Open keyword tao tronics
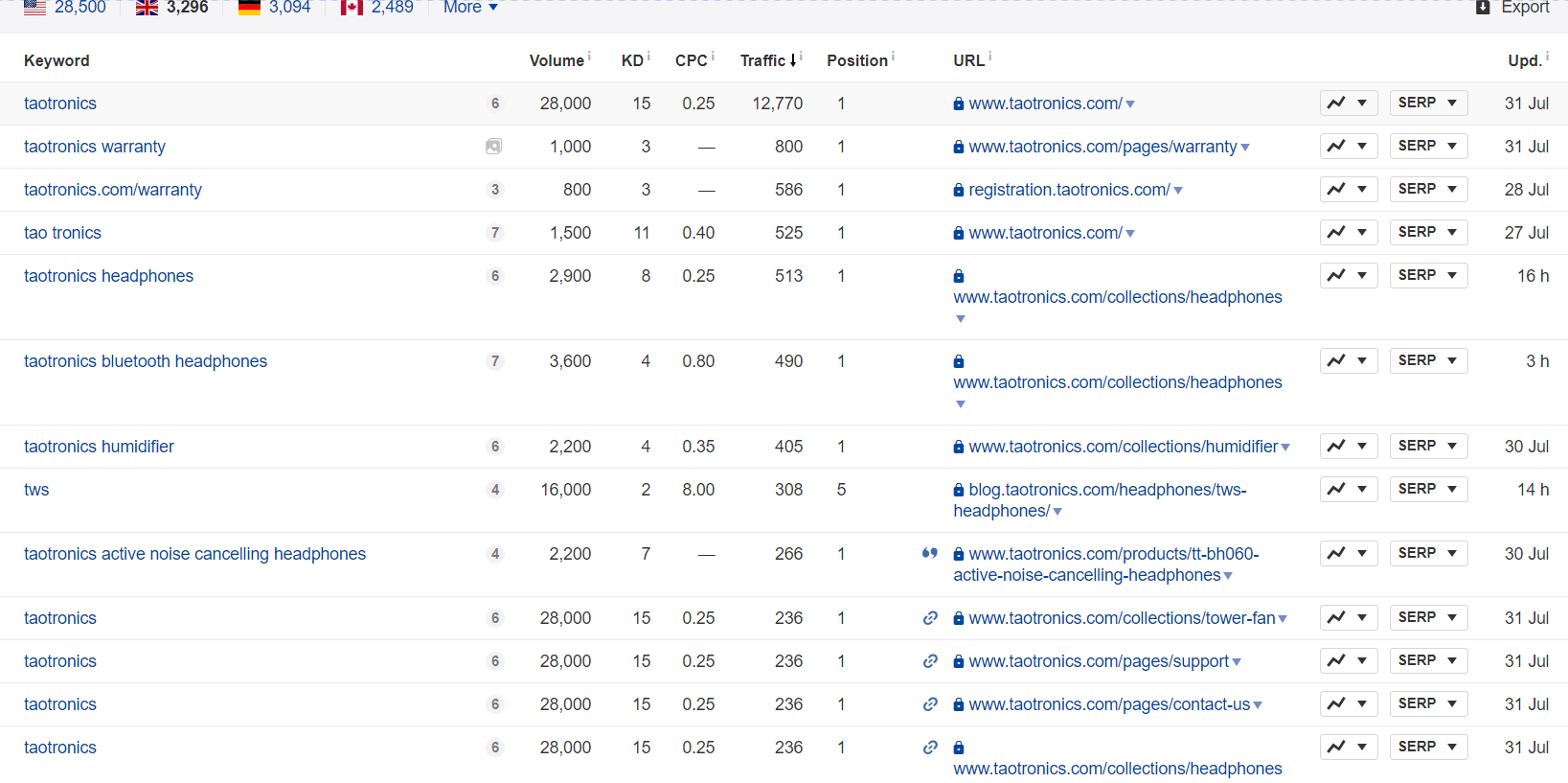The height and width of the screenshot is (783, 1568). [62, 233]
